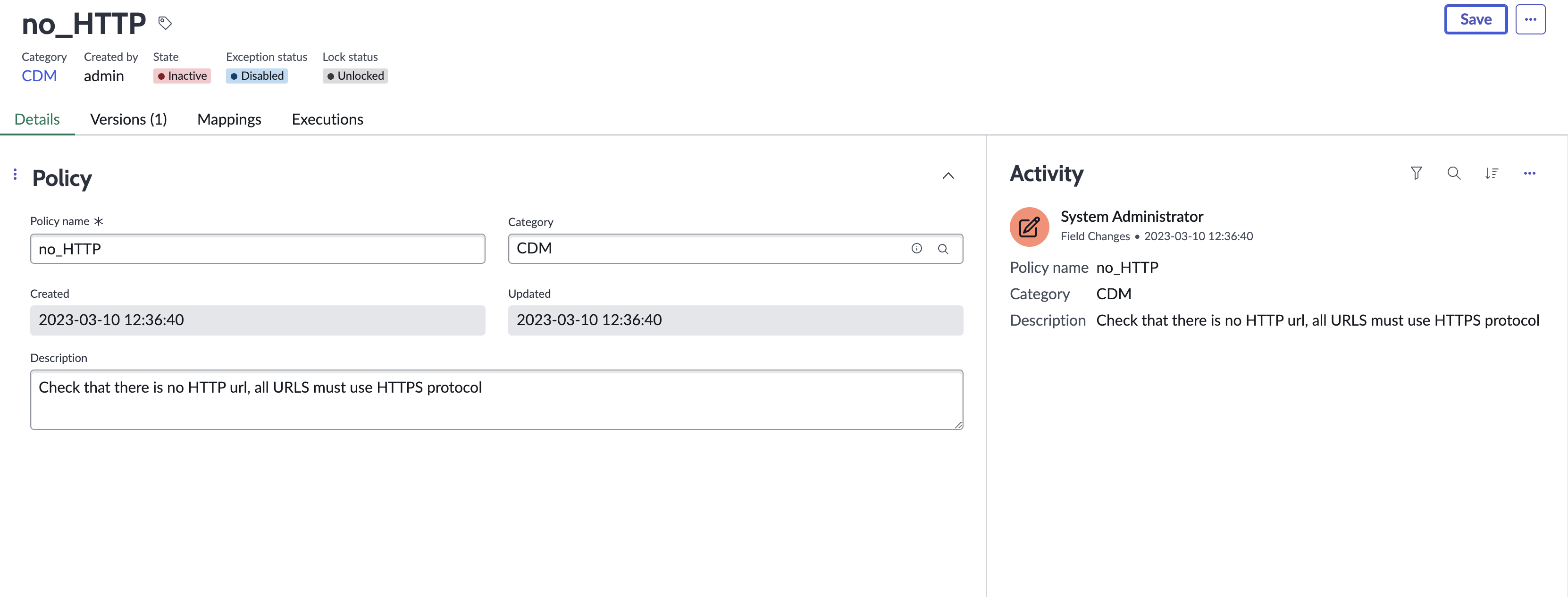1568x597 pixels.
Task: Click the Category reference field
Action: tap(735, 249)
